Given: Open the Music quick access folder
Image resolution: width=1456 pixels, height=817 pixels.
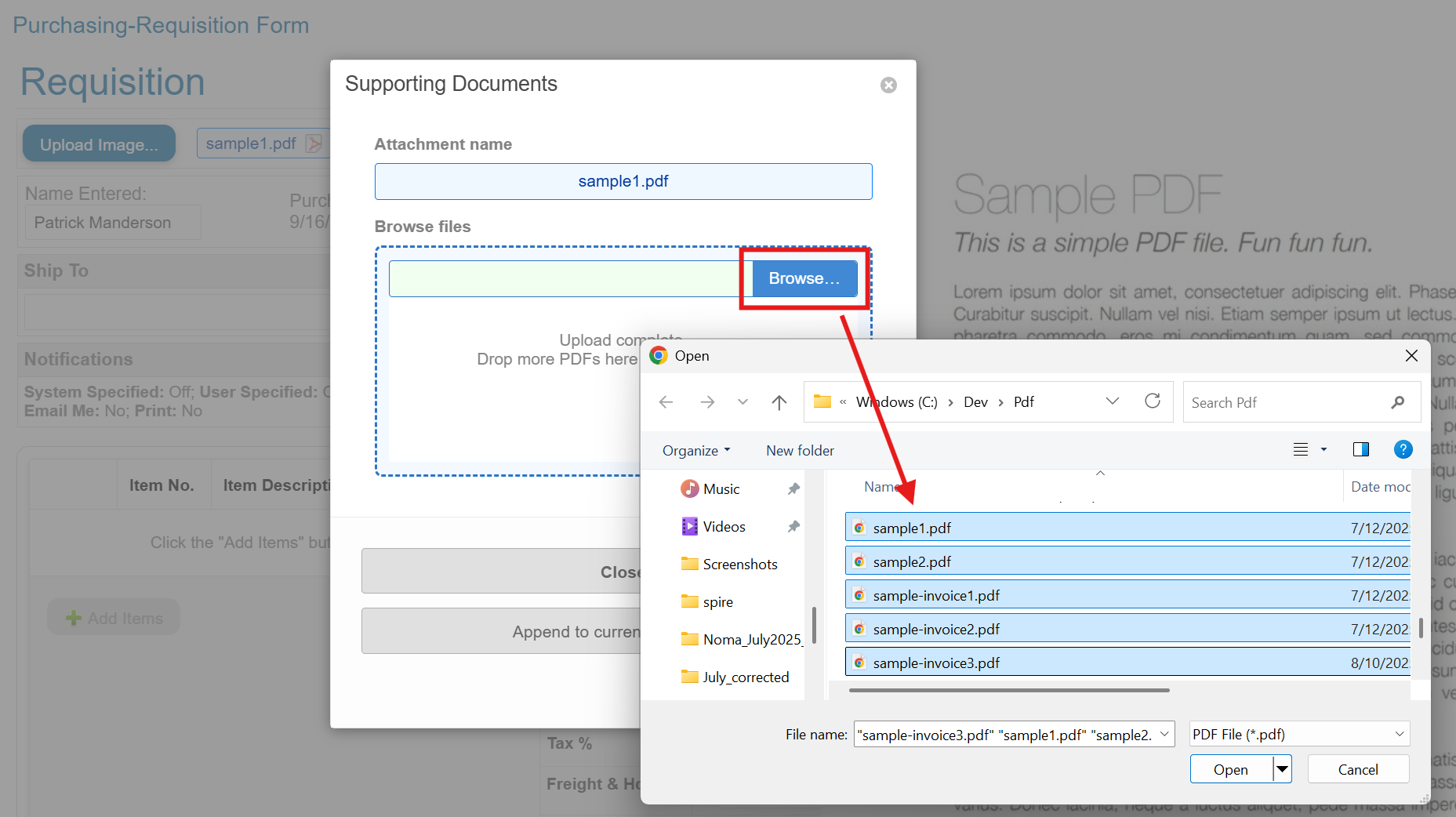Looking at the screenshot, I should (721, 489).
